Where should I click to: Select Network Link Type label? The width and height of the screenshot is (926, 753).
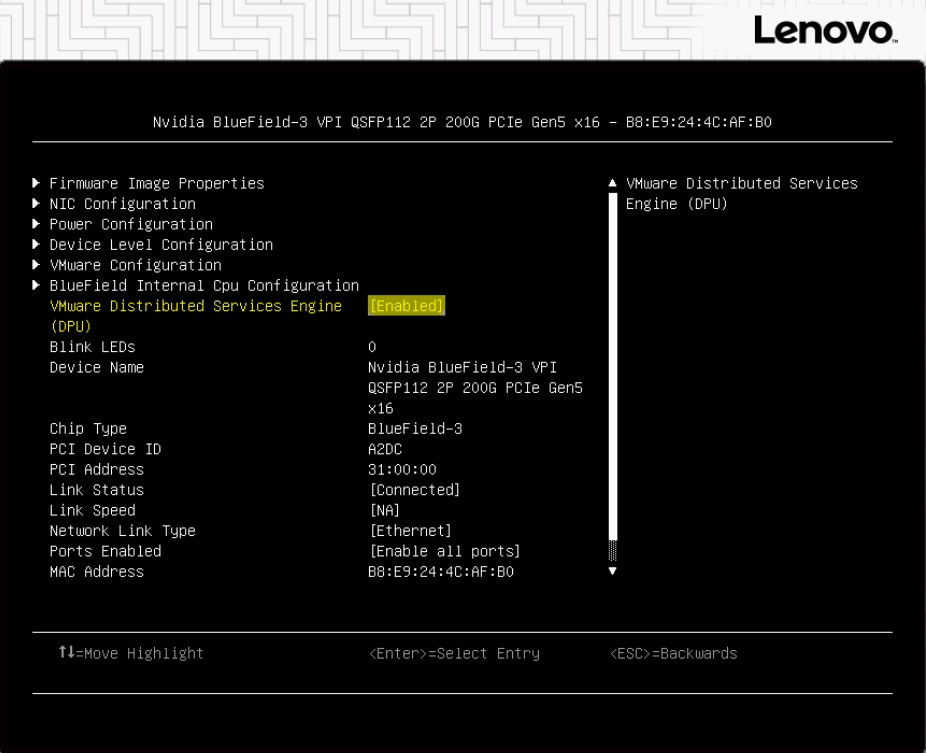(x=123, y=531)
